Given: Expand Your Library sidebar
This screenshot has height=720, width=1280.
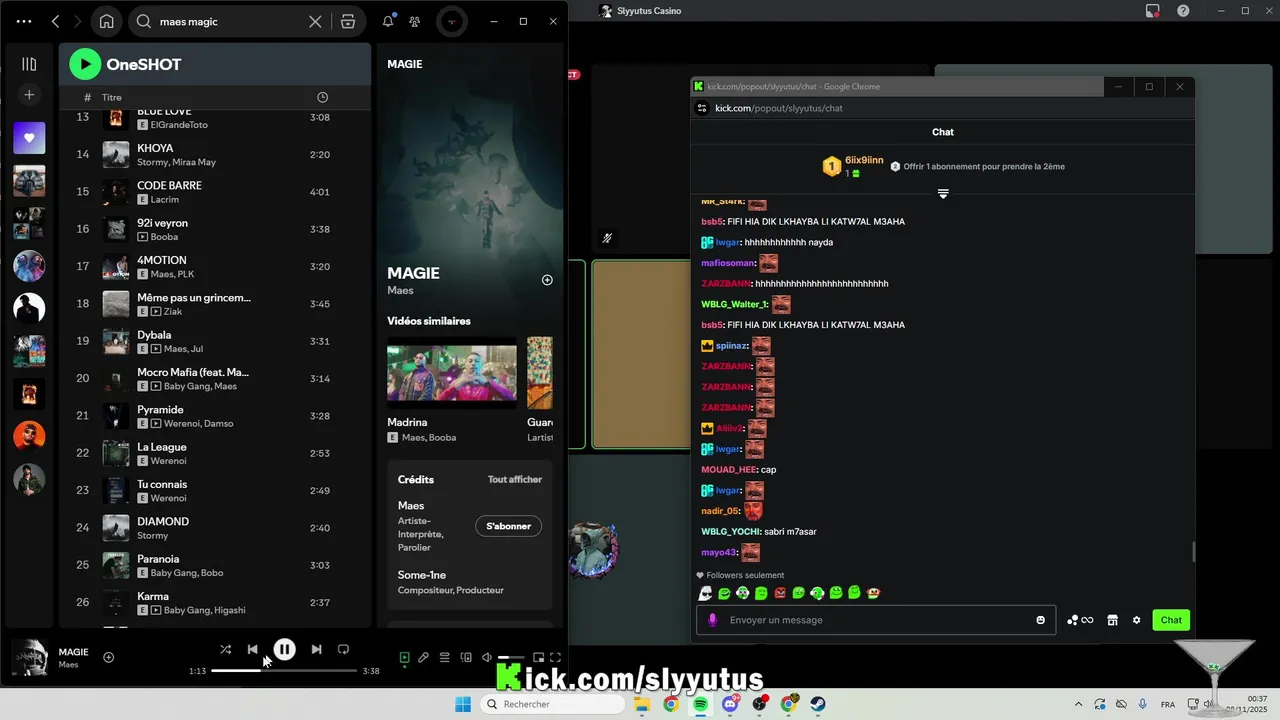Looking at the screenshot, I should coord(29,64).
